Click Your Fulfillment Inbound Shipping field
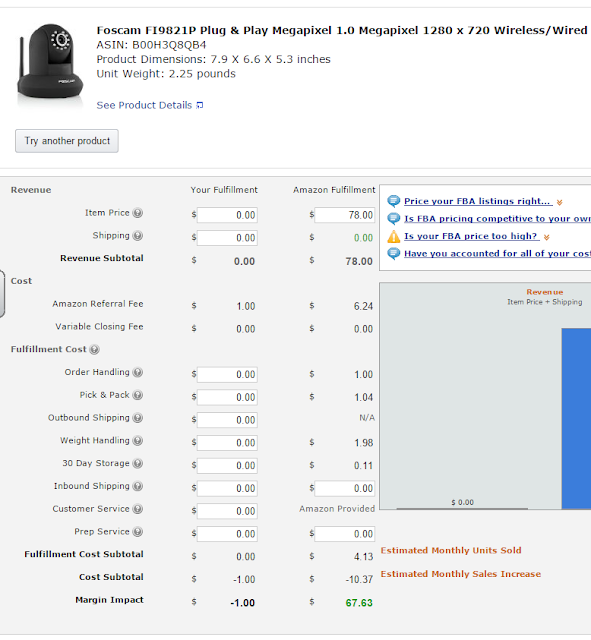This screenshot has width=591, height=640. (227, 489)
